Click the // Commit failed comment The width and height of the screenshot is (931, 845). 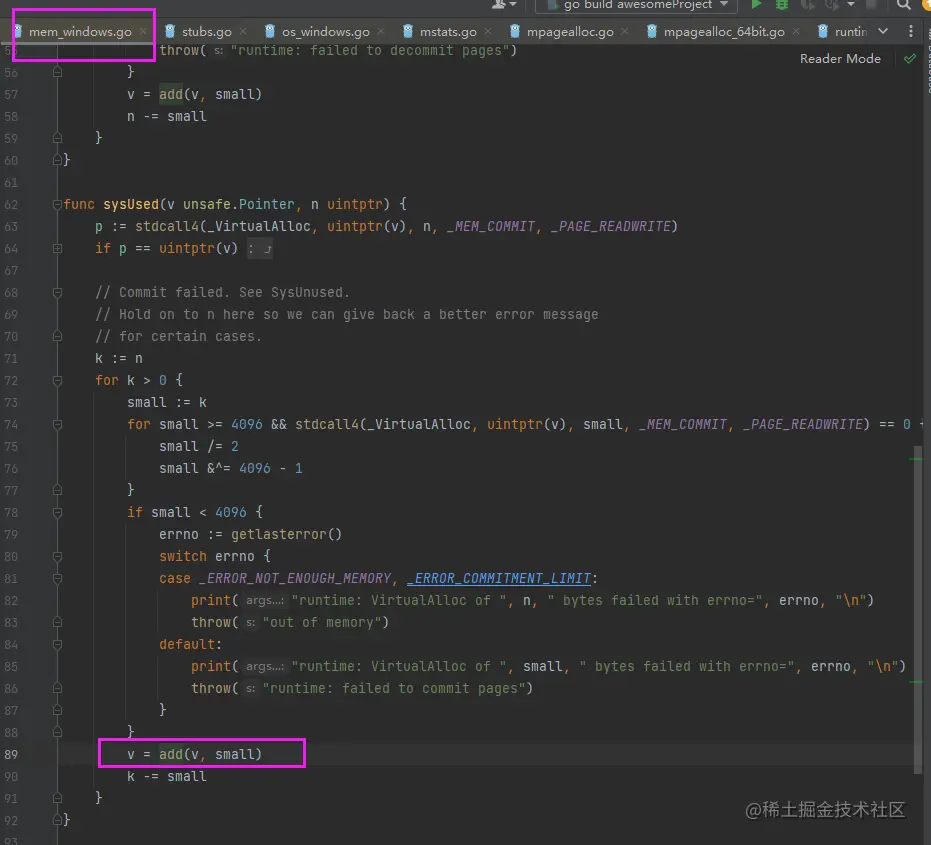tap(223, 292)
